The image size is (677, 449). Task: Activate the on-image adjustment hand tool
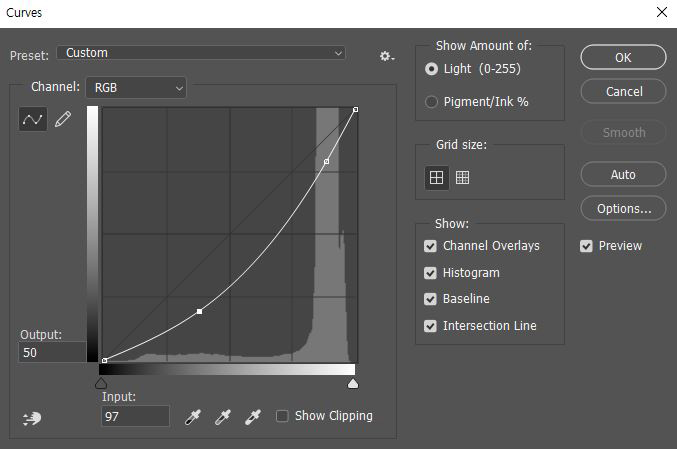32,418
